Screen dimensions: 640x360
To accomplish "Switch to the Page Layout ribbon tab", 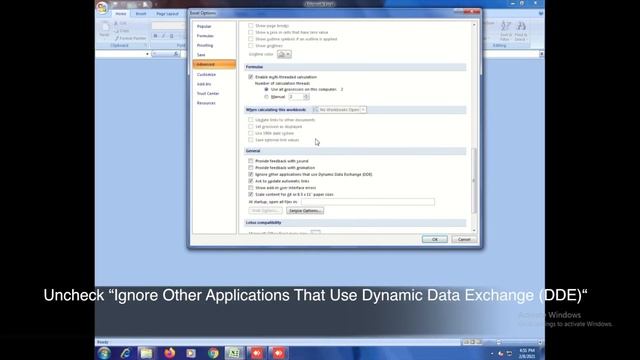I will (x=167, y=14).
